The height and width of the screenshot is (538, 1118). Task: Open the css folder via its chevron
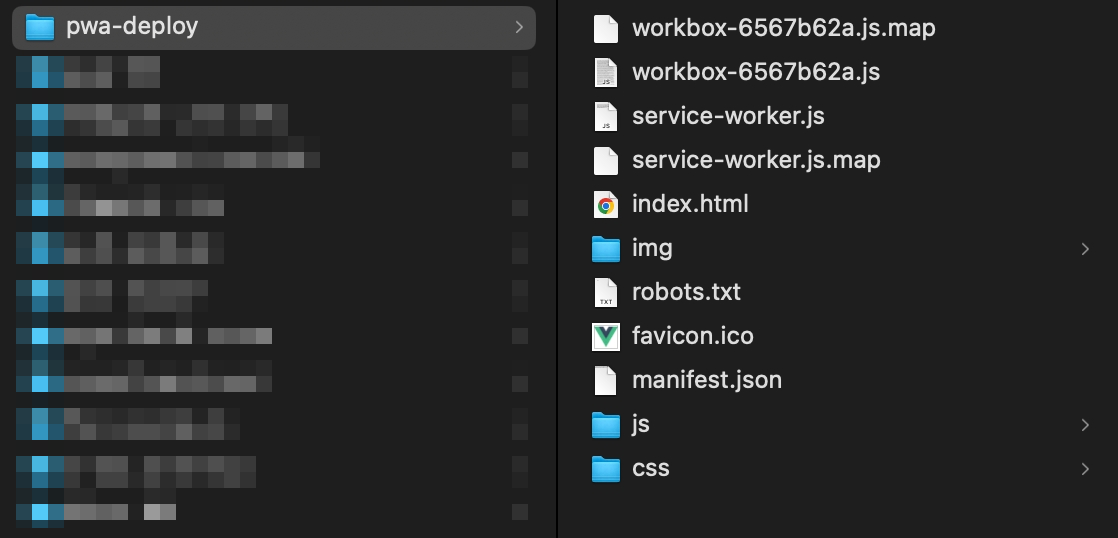1085,469
